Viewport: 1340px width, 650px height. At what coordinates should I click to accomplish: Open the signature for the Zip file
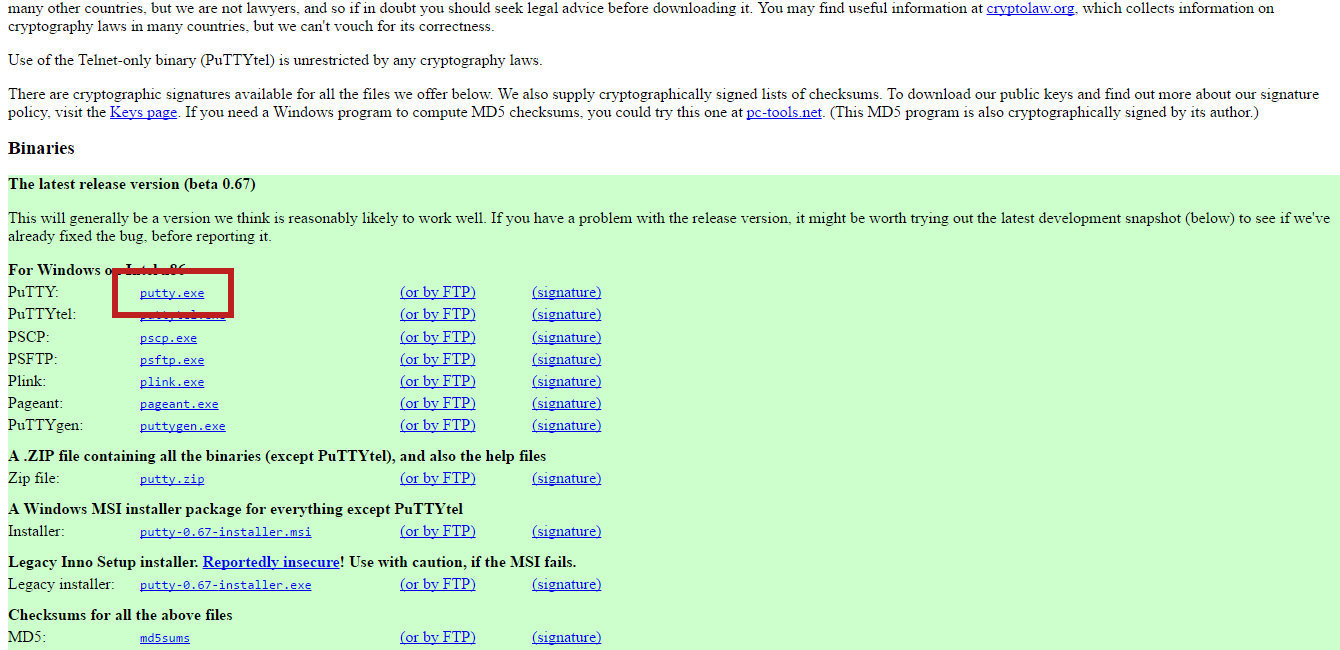point(567,478)
